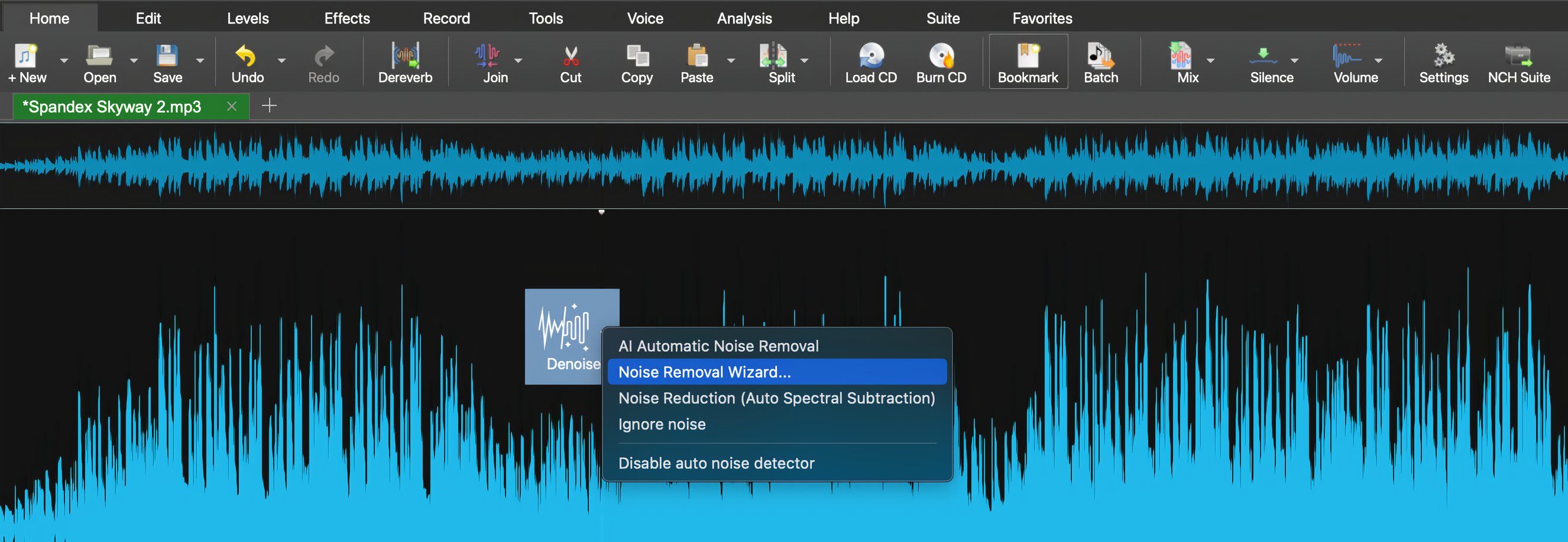Add a Bookmark

1028,61
